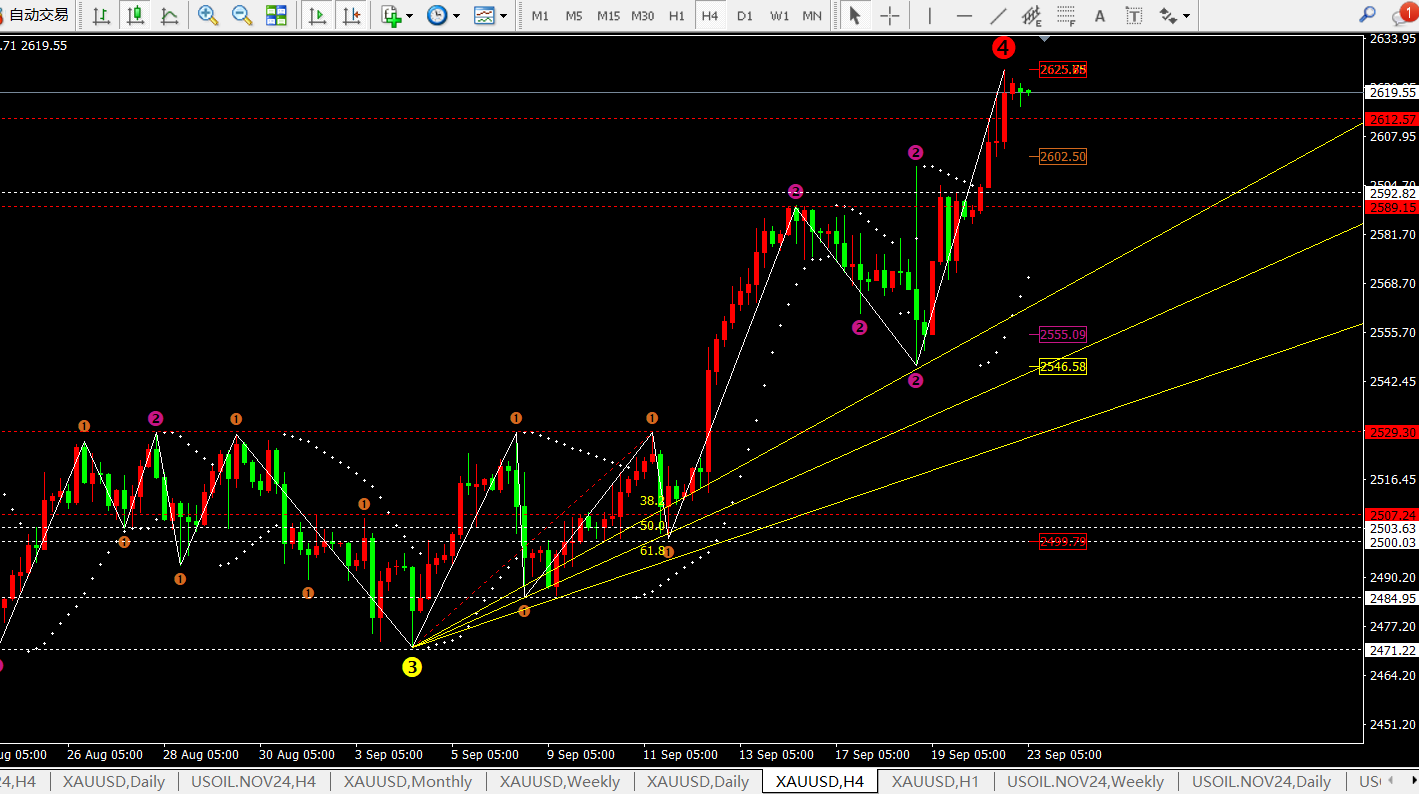
Task: Tile chart windows icon
Action: click(x=276, y=15)
